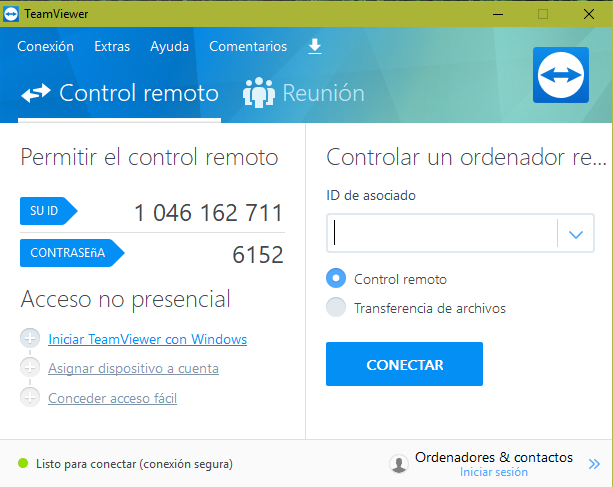This screenshot has width=613, height=487.
Task: Click plus icon beside Conceder acceso fácil
Action: (x=30, y=397)
